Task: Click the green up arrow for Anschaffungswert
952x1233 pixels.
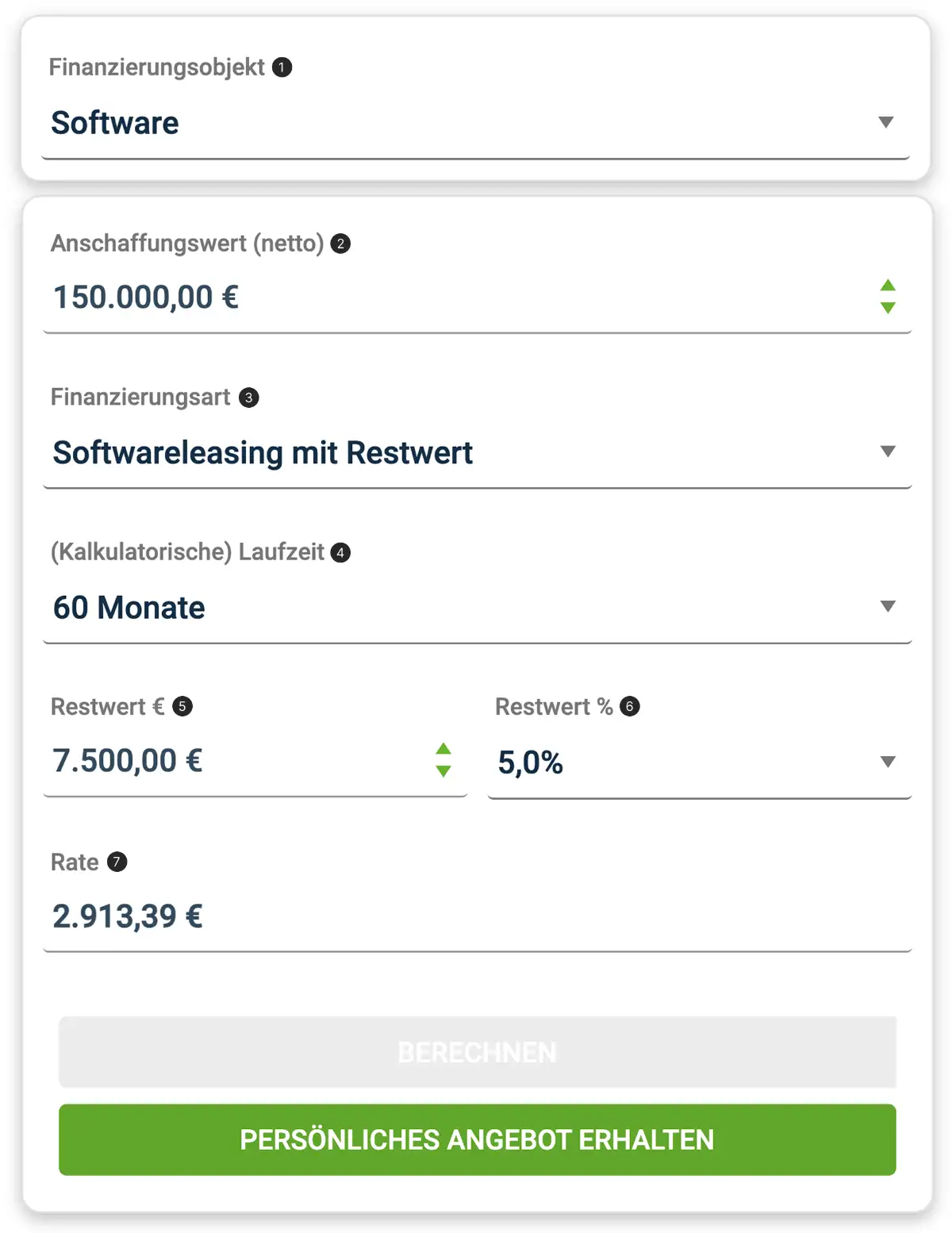Action: point(889,286)
